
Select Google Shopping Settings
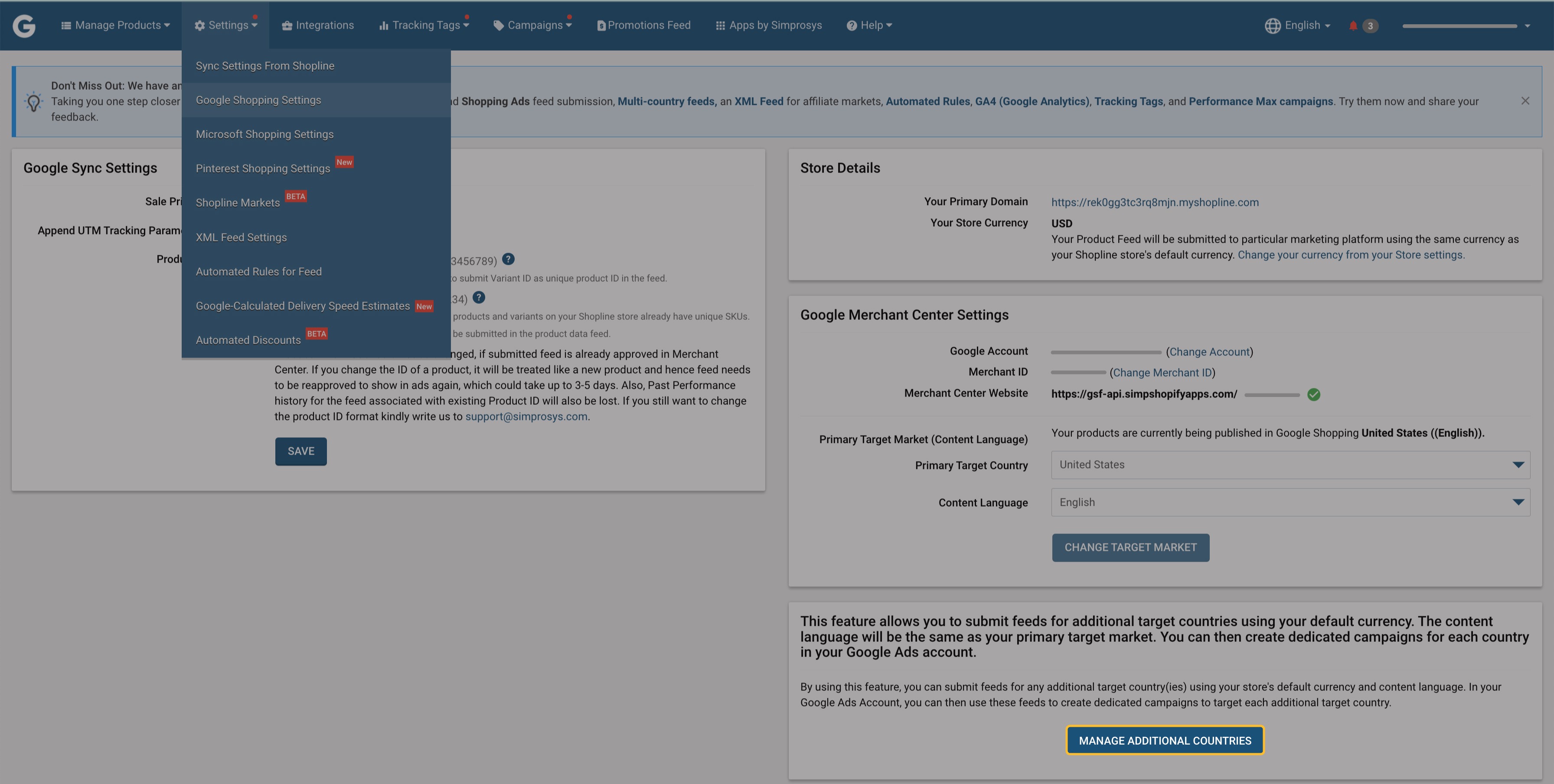click(316, 100)
